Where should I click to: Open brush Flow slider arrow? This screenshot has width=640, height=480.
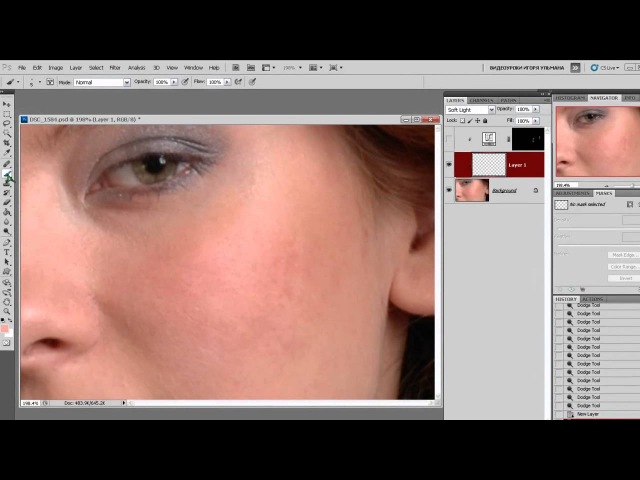227,82
